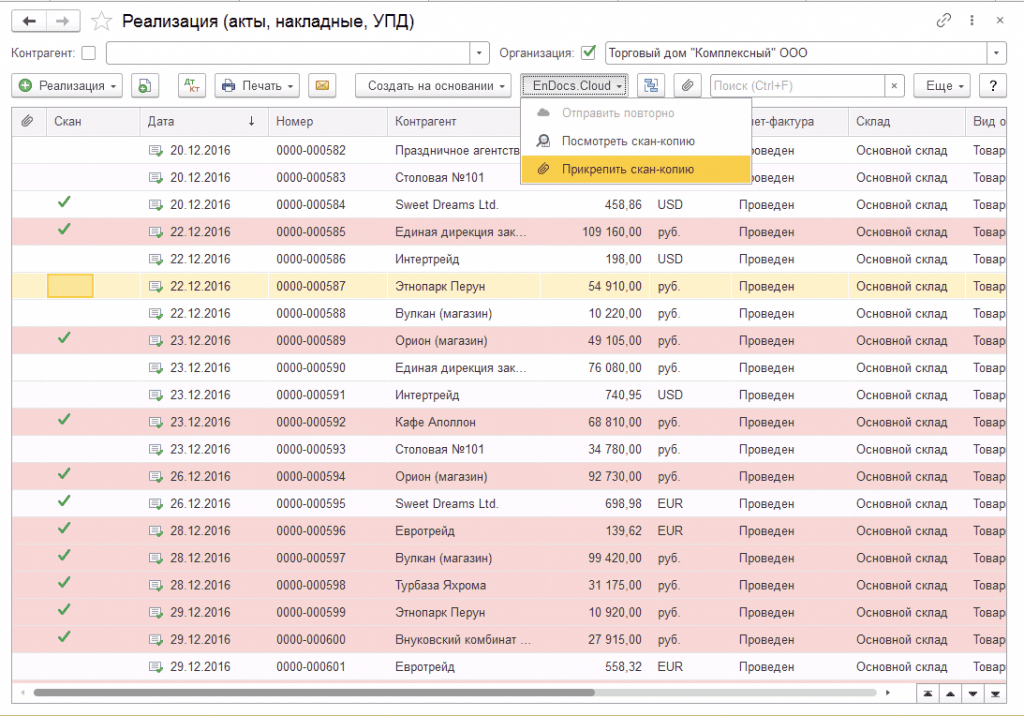
Task: Expand the Печать dropdown menu
Action: click(257, 86)
